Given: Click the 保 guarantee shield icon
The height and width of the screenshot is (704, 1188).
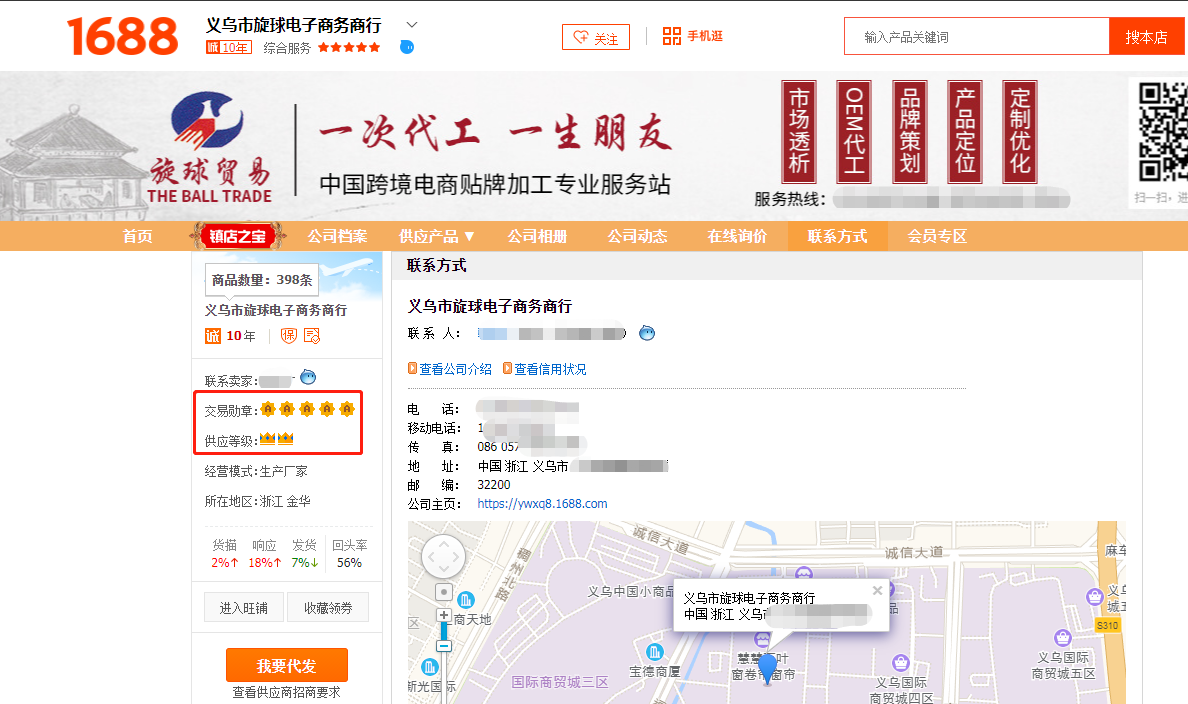Looking at the screenshot, I should [x=289, y=336].
